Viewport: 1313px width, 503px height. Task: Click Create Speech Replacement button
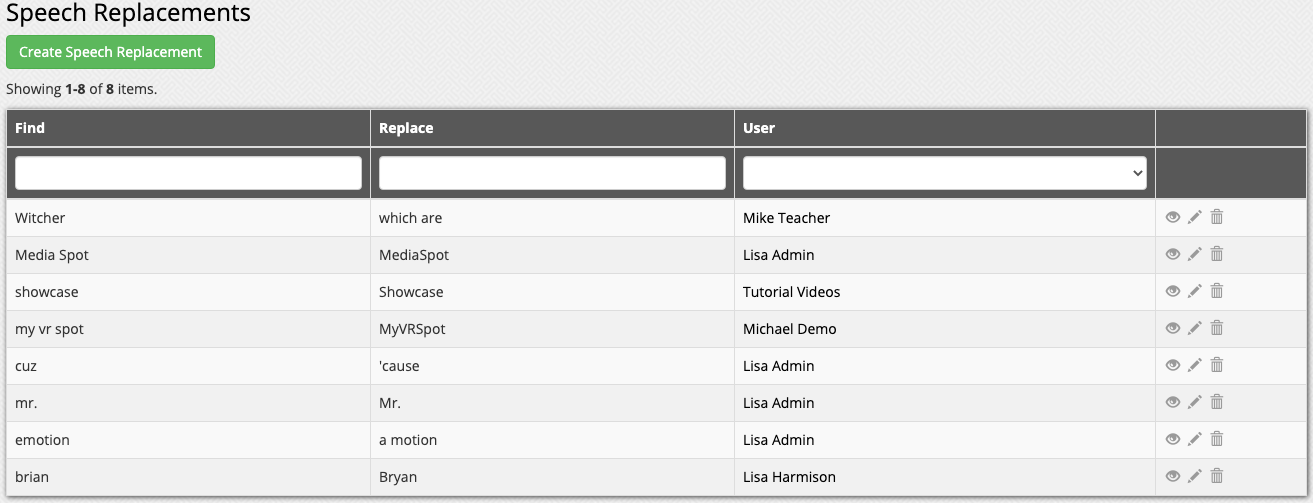tap(110, 52)
